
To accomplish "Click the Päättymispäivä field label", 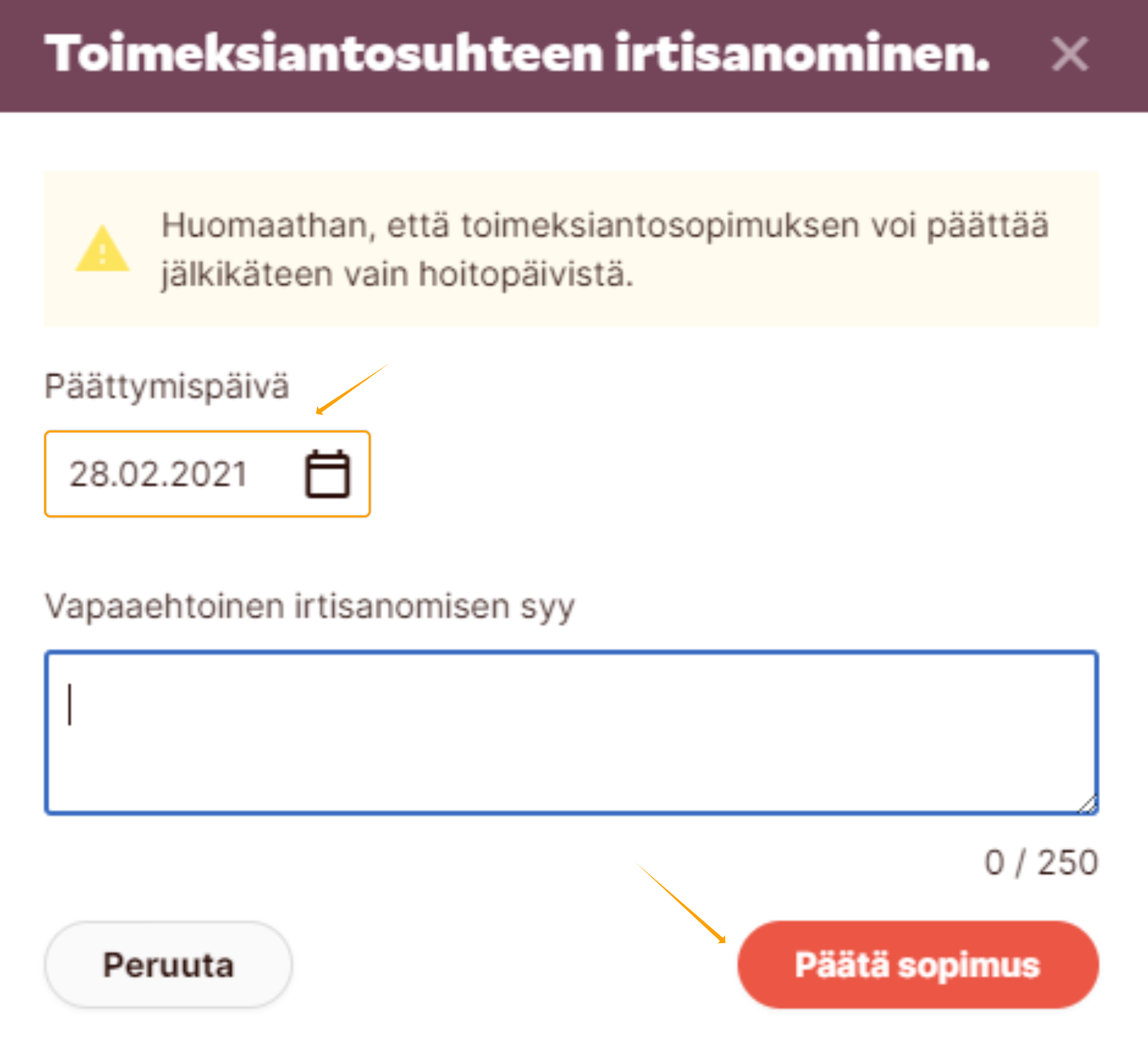I will tap(167, 386).
